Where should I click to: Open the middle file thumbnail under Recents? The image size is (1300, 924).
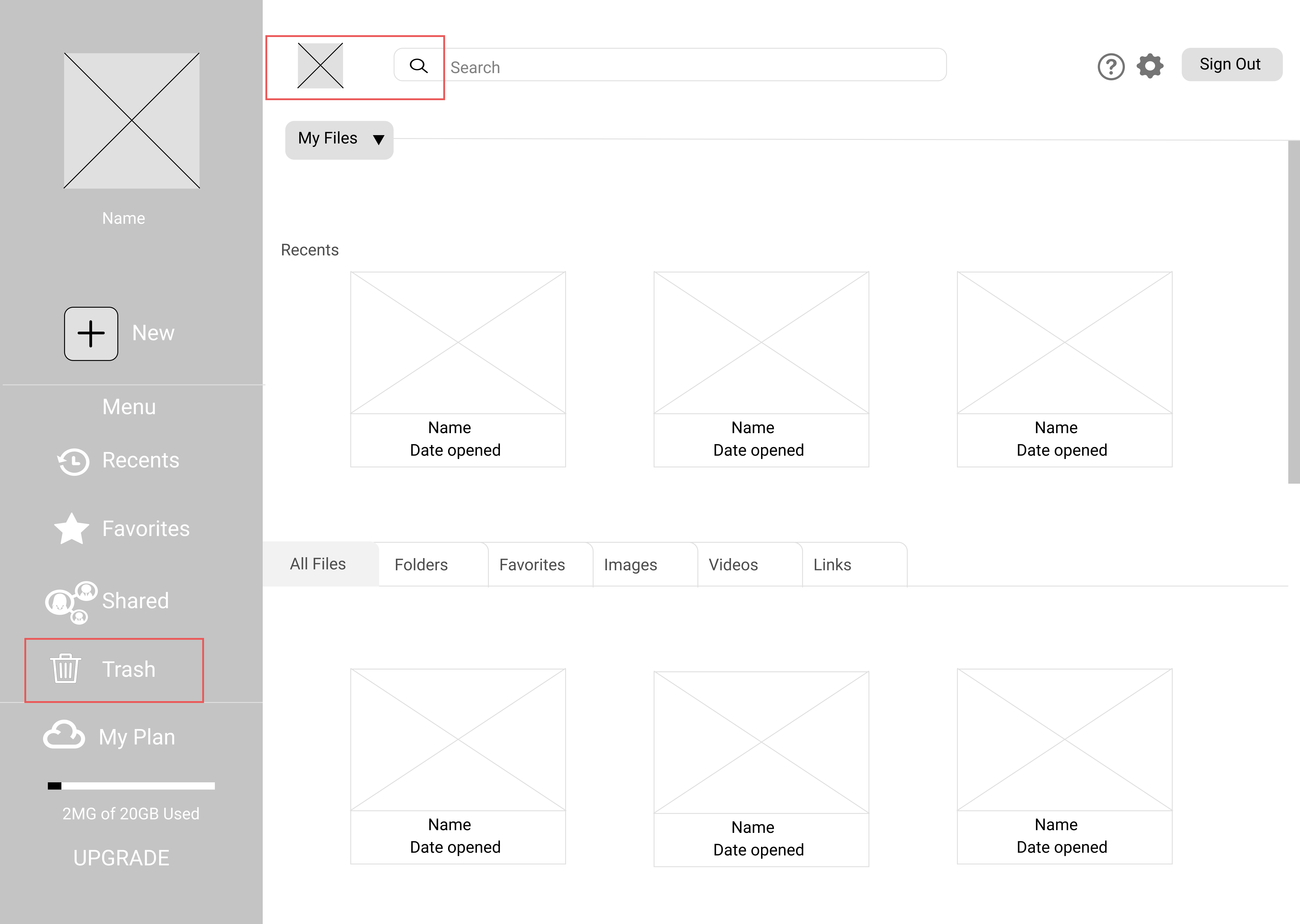[x=761, y=369]
